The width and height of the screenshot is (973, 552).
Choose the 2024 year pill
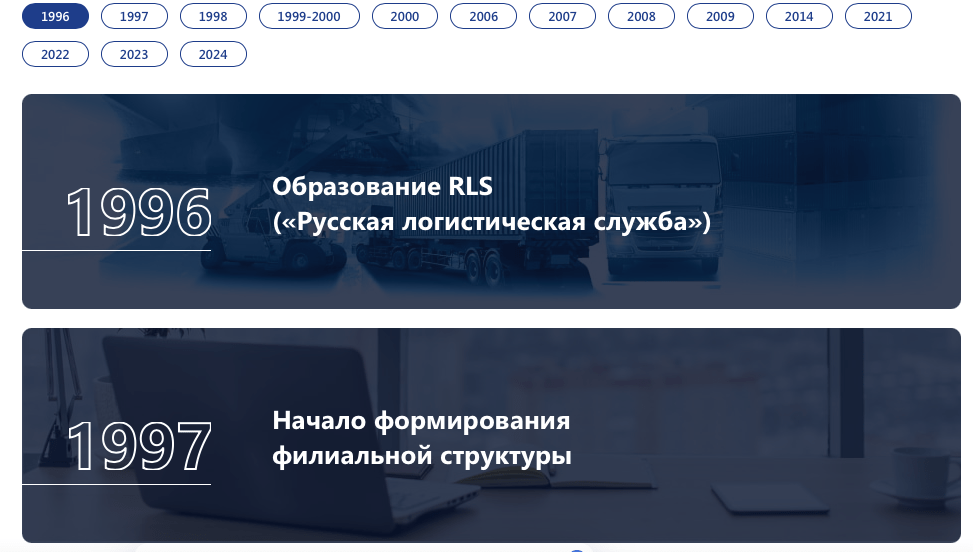pyautogui.click(x=213, y=54)
